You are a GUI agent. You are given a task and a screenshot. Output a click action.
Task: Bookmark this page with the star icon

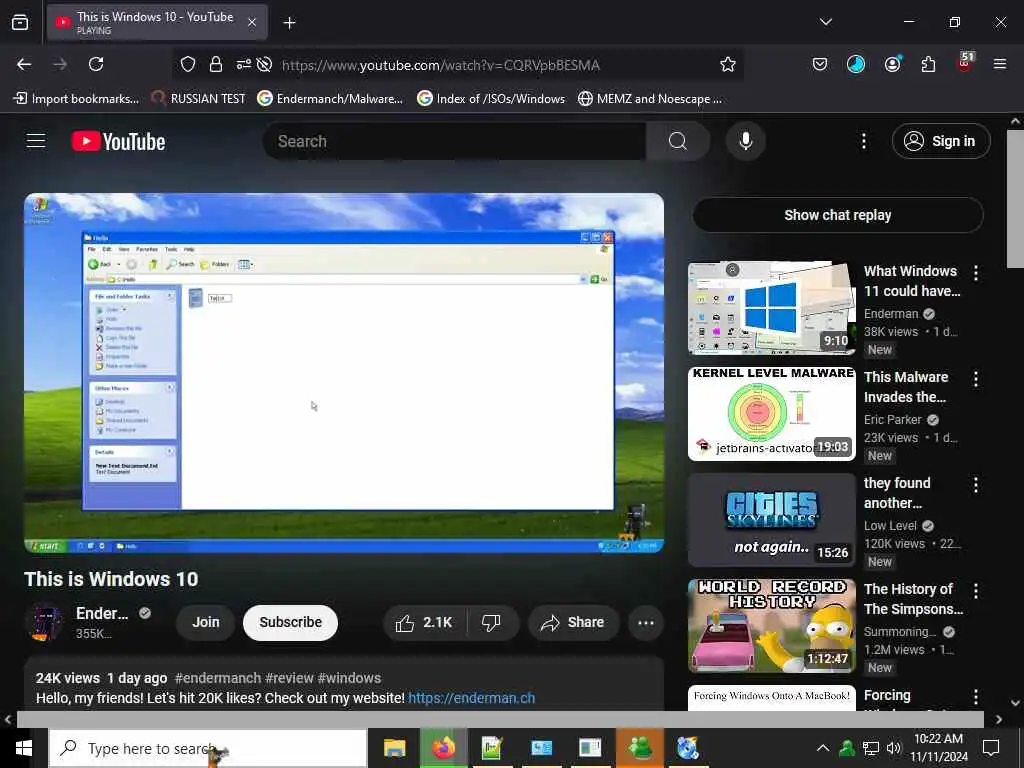pos(728,64)
